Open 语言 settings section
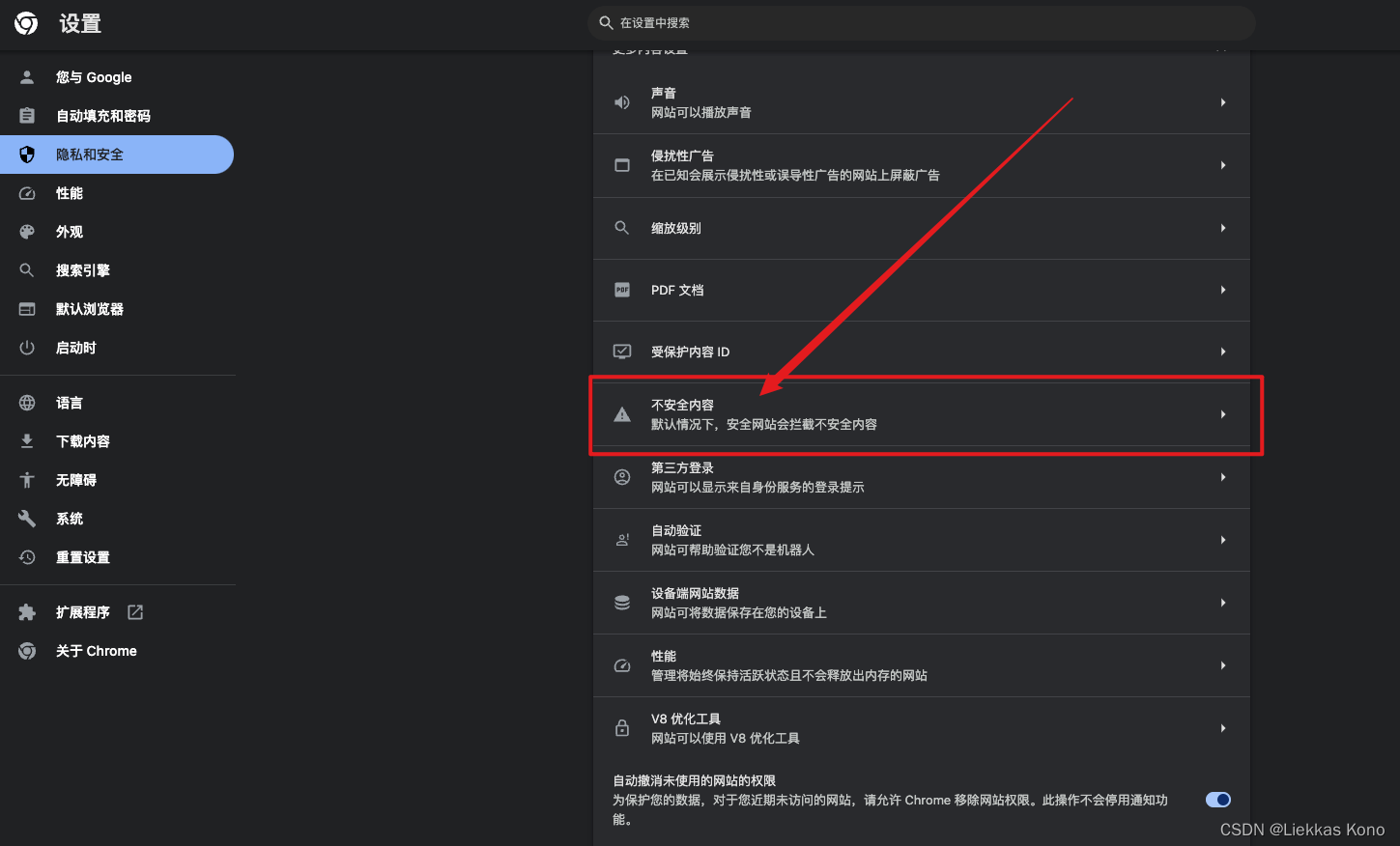 (117, 403)
